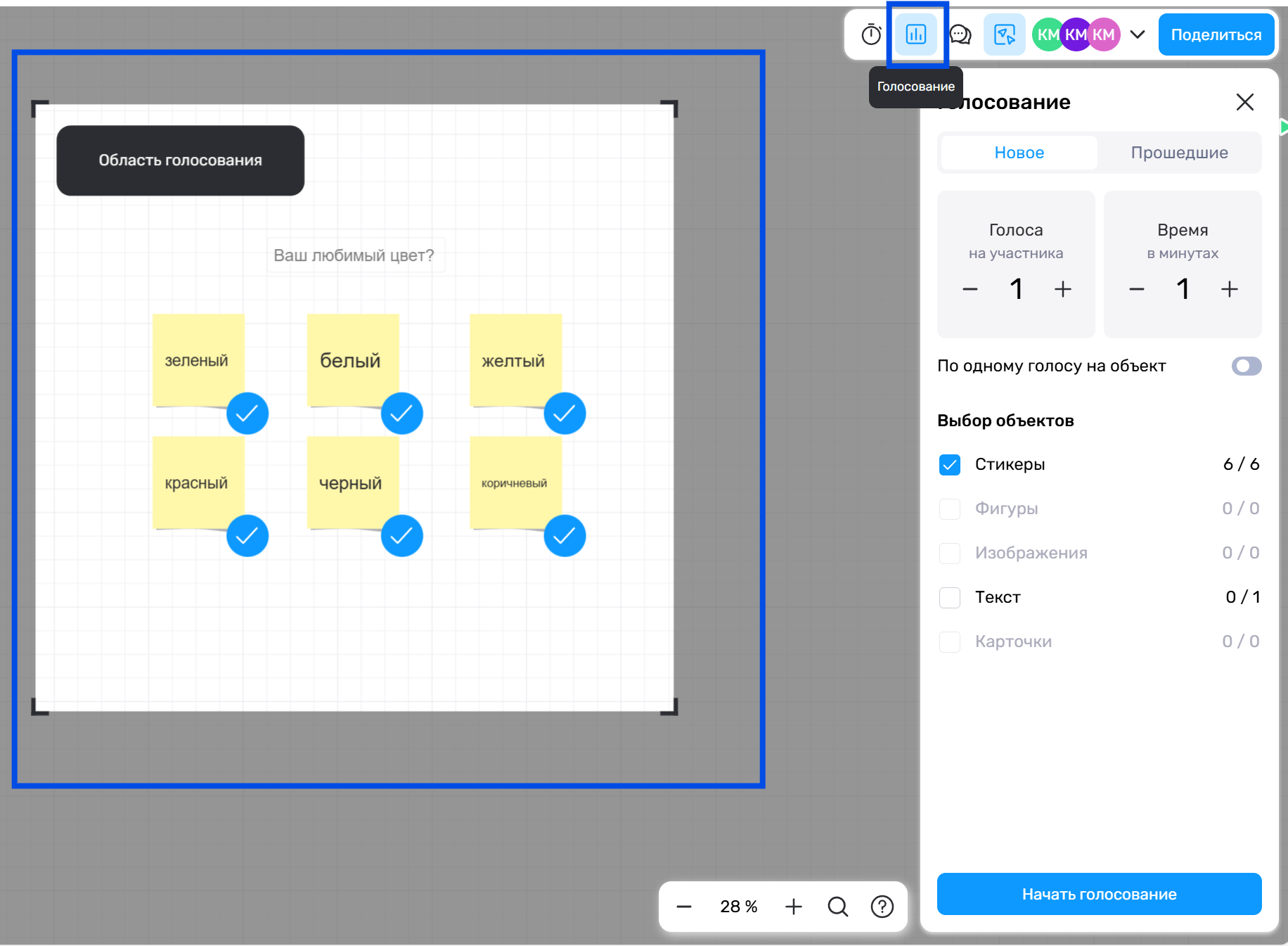The height and width of the screenshot is (946, 1288).
Task: Click the search magnifier icon
Action: click(837, 907)
